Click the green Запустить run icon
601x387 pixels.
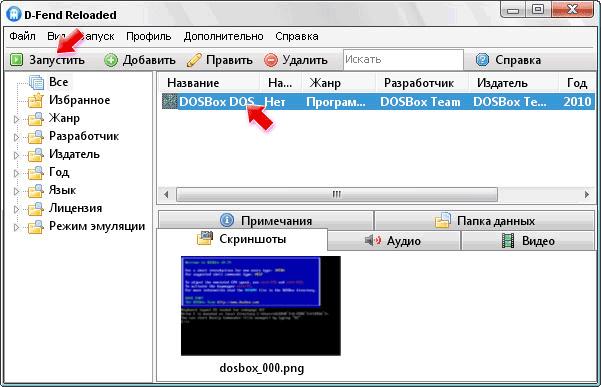pyautogui.click(x=16, y=60)
